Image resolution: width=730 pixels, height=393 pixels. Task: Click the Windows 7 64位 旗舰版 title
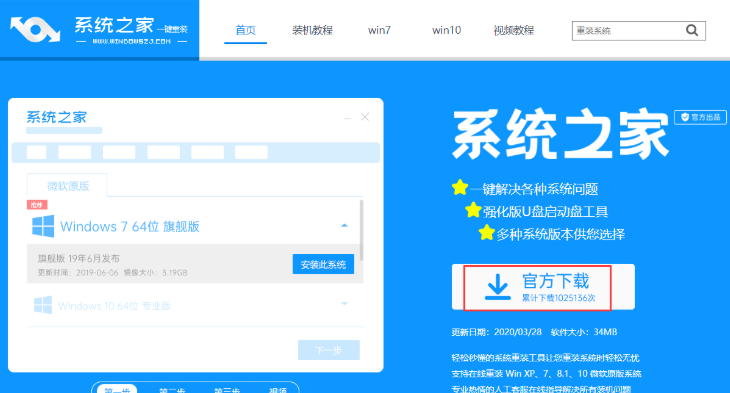pos(130,227)
